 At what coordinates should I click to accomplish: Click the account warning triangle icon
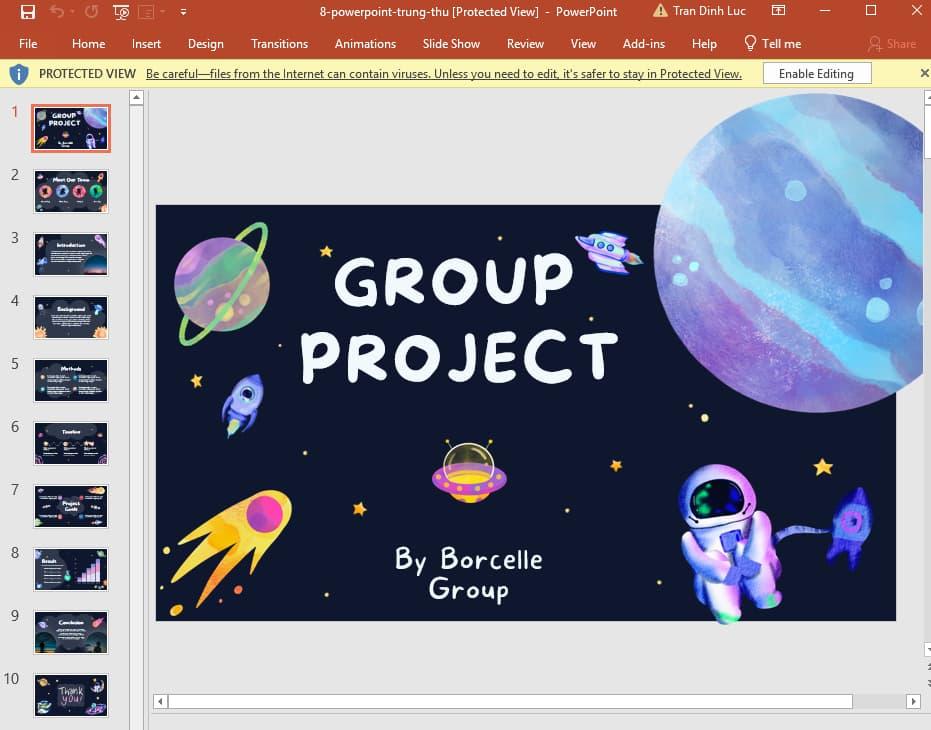click(x=660, y=11)
